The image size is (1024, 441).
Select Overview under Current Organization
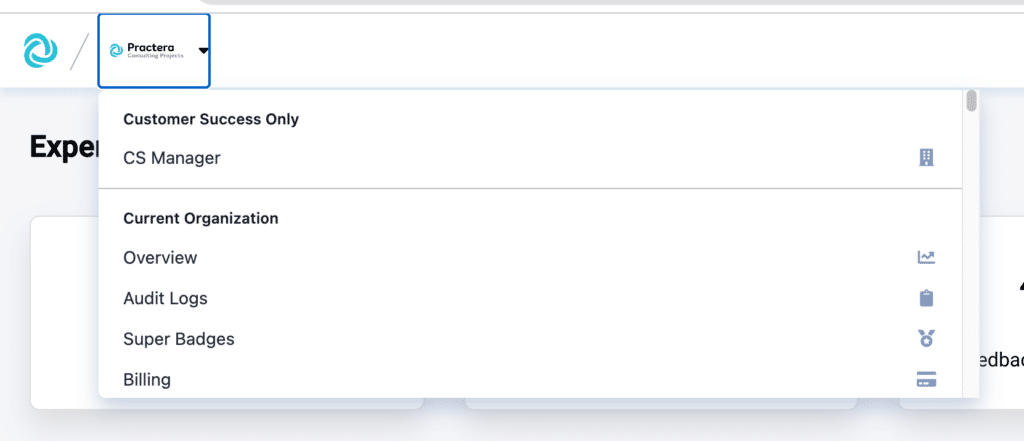pos(160,258)
